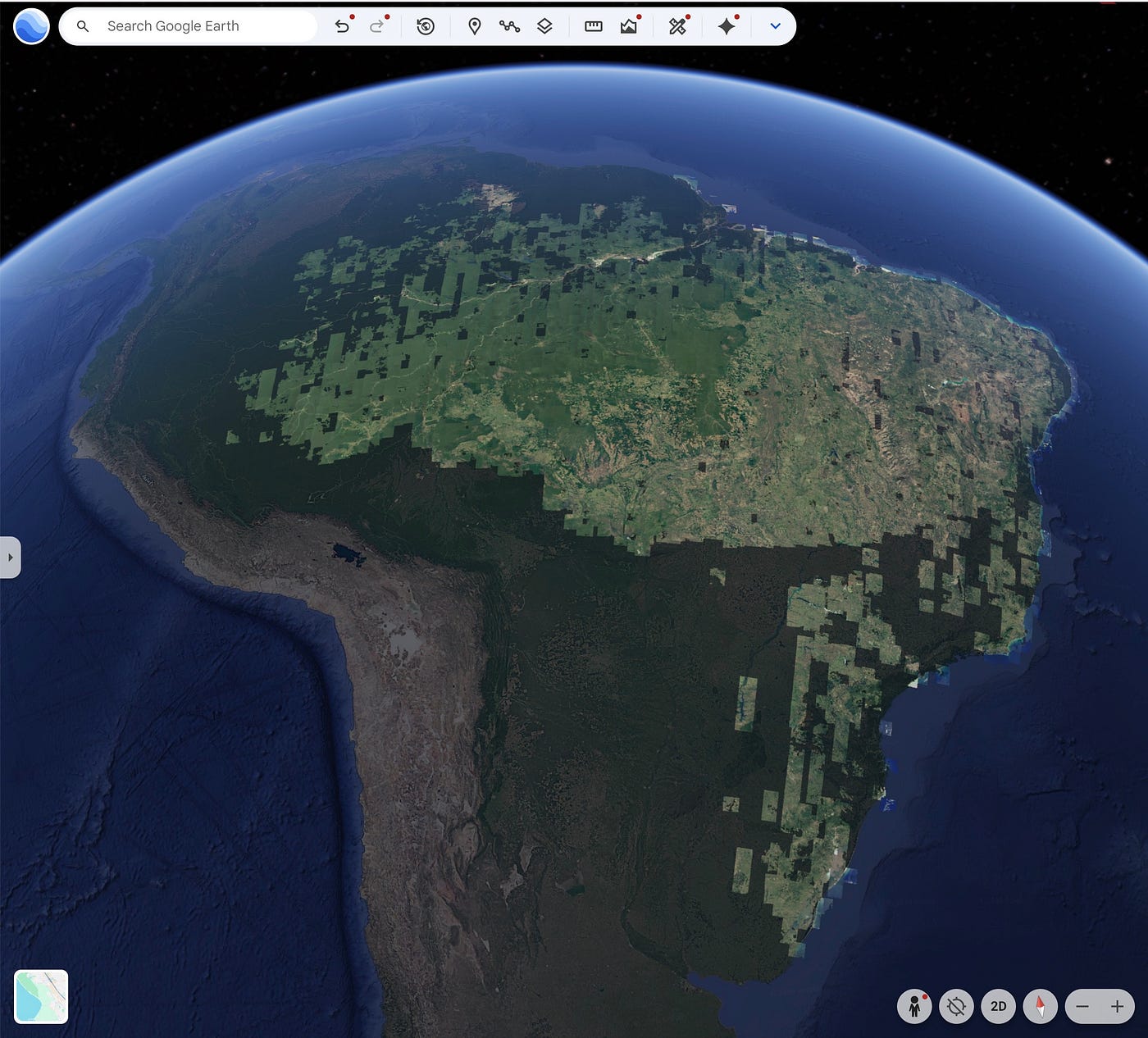This screenshot has height=1038, width=1148.
Task: Open the Google Earth logo menu
Action: tap(31, 26)
